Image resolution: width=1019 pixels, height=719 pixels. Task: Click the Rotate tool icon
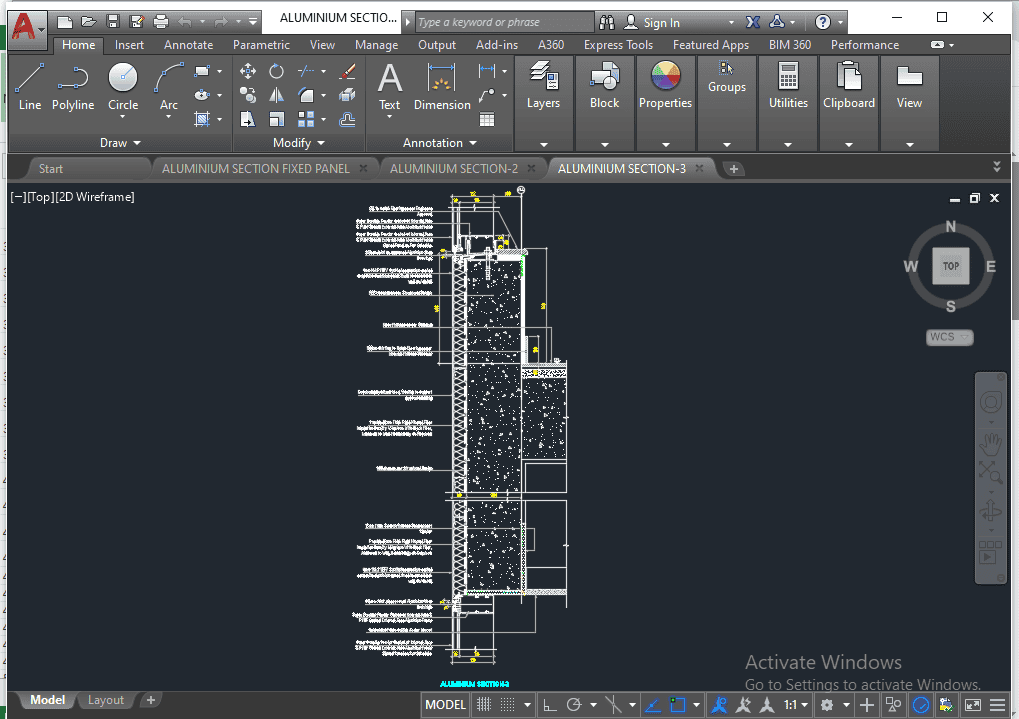[276, 71]
